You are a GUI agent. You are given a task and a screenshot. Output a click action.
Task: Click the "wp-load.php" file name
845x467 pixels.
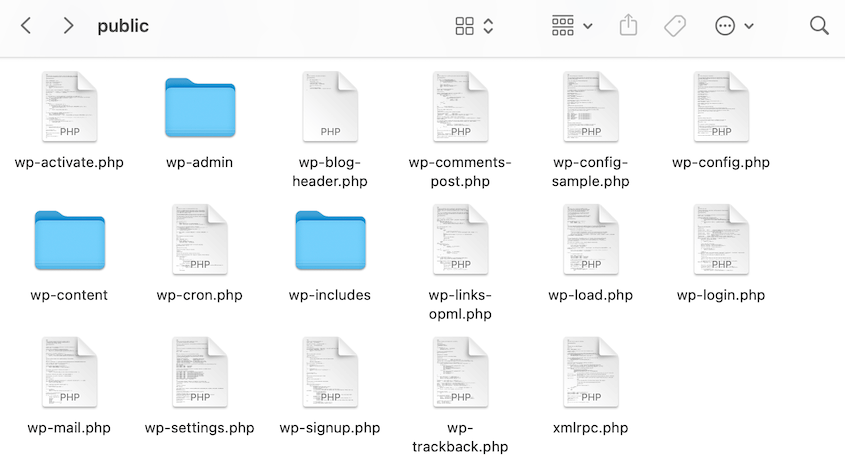pos(591,295)
